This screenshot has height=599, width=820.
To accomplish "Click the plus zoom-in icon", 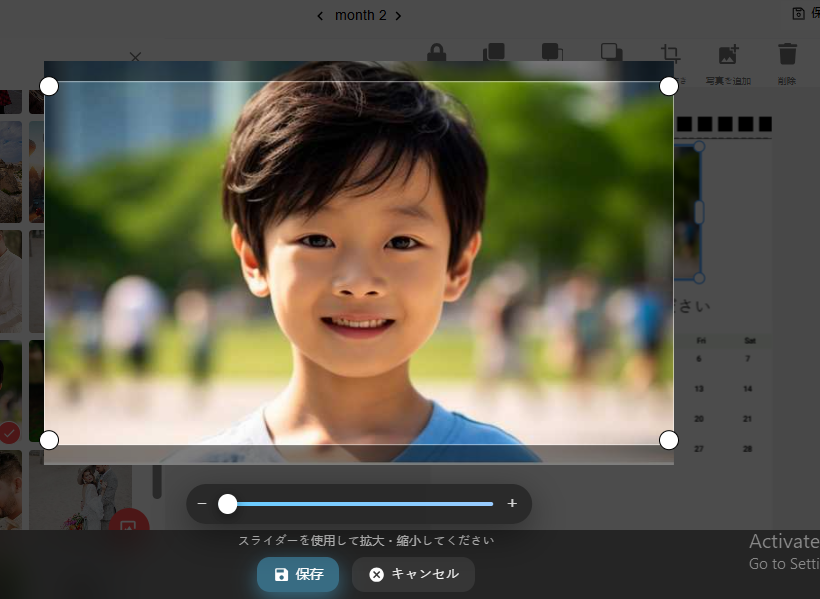I will (512, 504).
